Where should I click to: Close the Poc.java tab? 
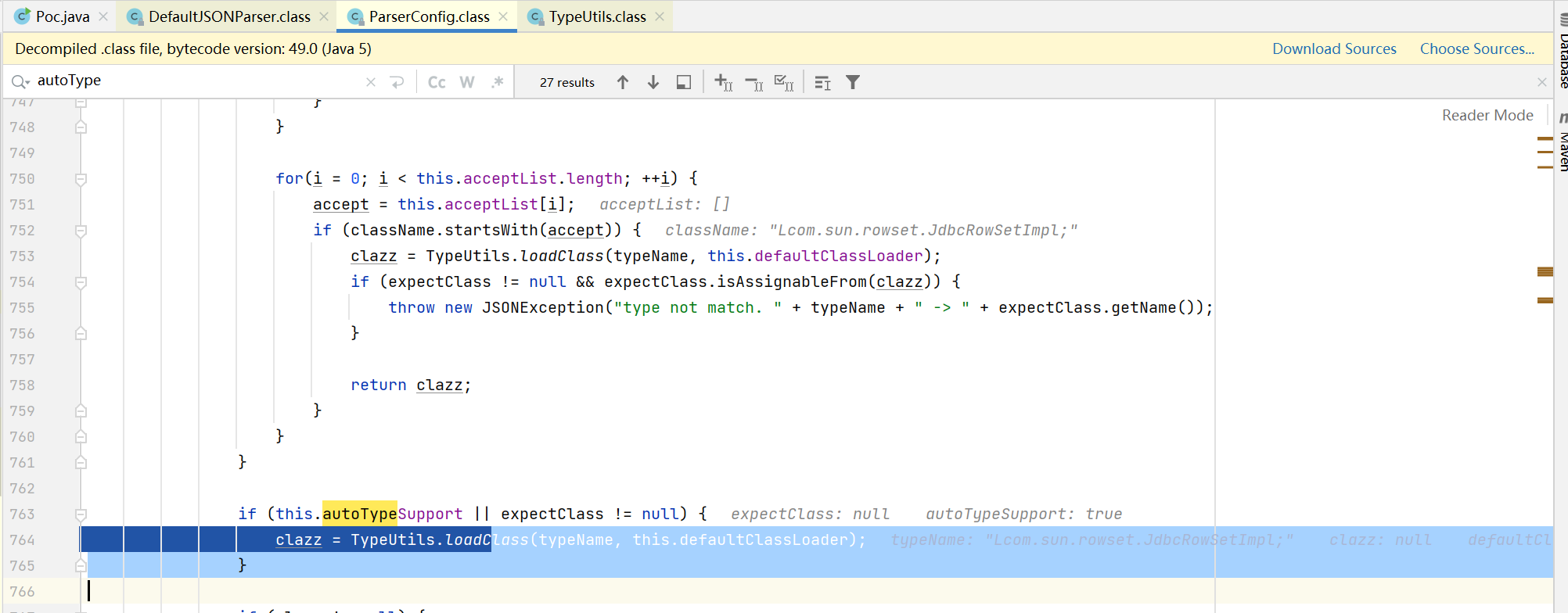click(103, 16)
